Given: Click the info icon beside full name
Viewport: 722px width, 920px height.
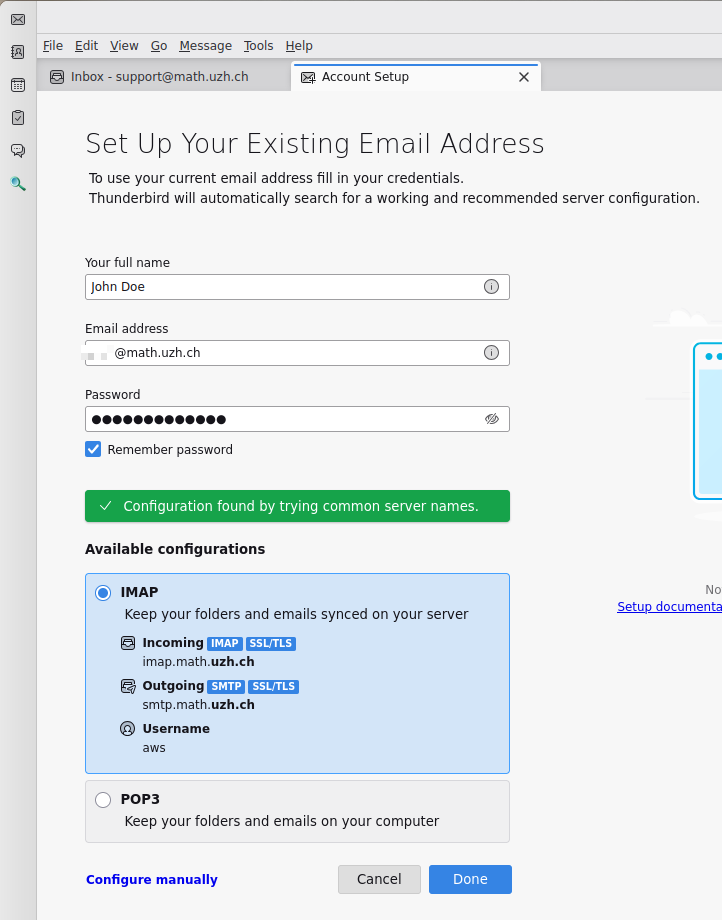Looking at the screenshot, I should point(491,287).
